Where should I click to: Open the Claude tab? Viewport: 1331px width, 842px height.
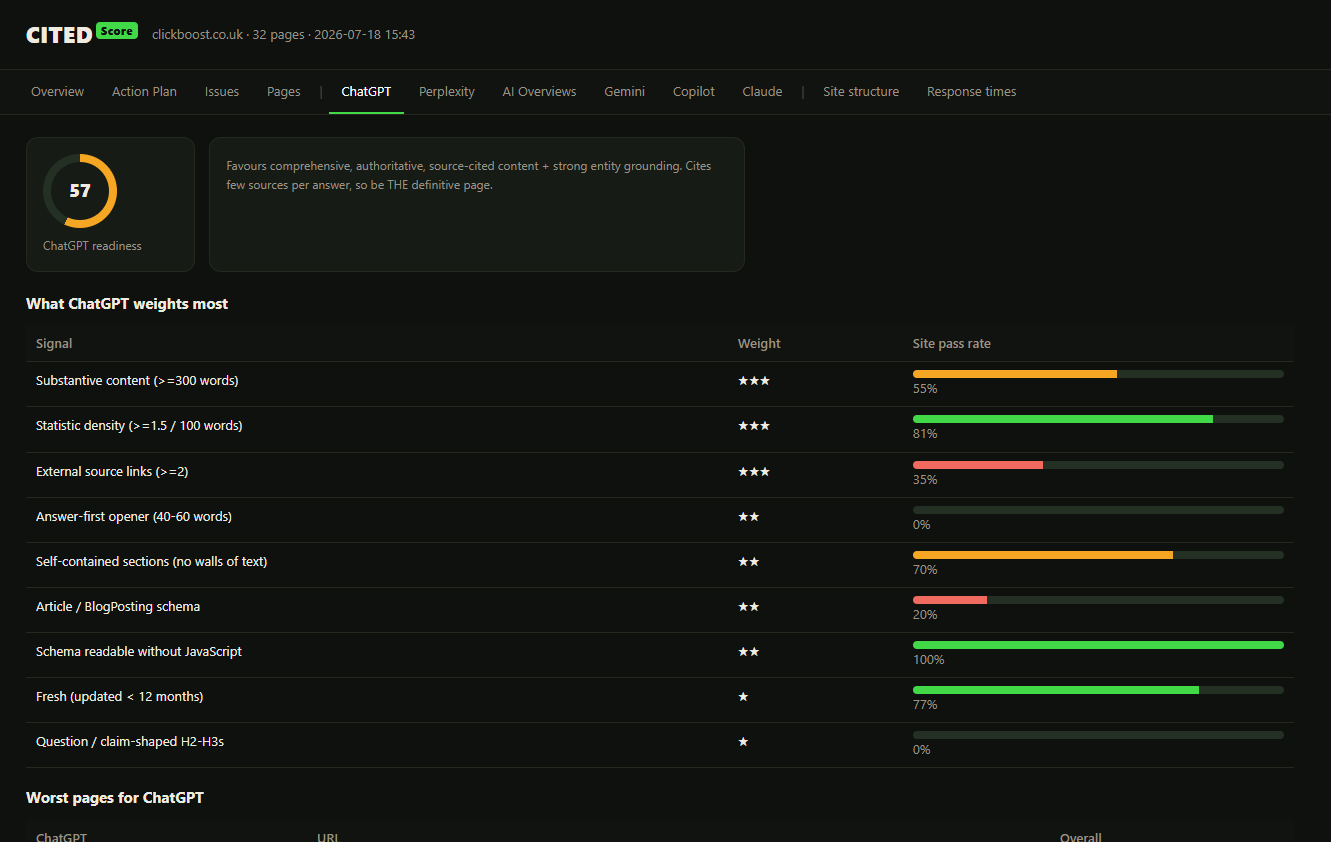pos(762,91)
